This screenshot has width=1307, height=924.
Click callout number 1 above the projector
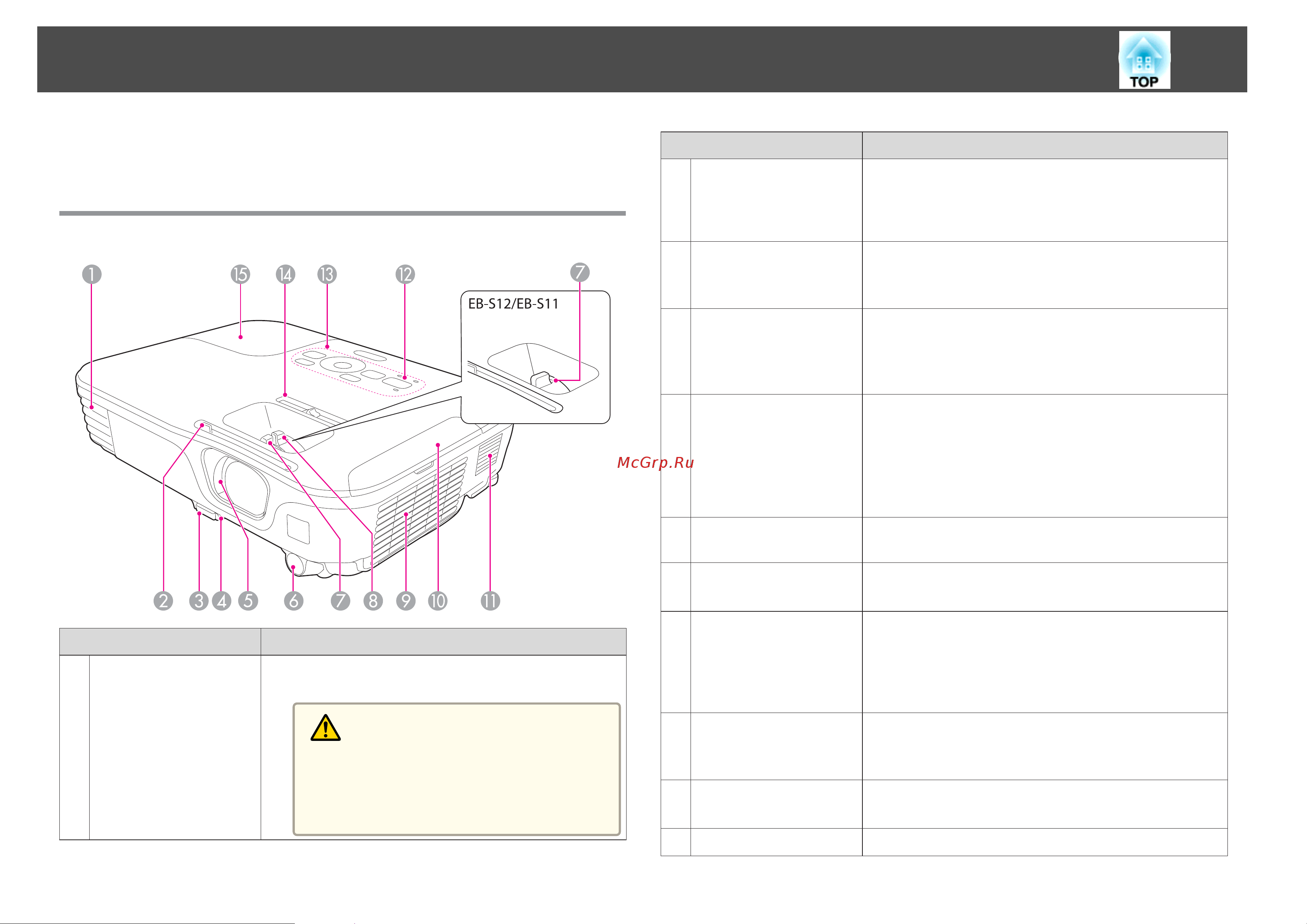tap(92, 274)
